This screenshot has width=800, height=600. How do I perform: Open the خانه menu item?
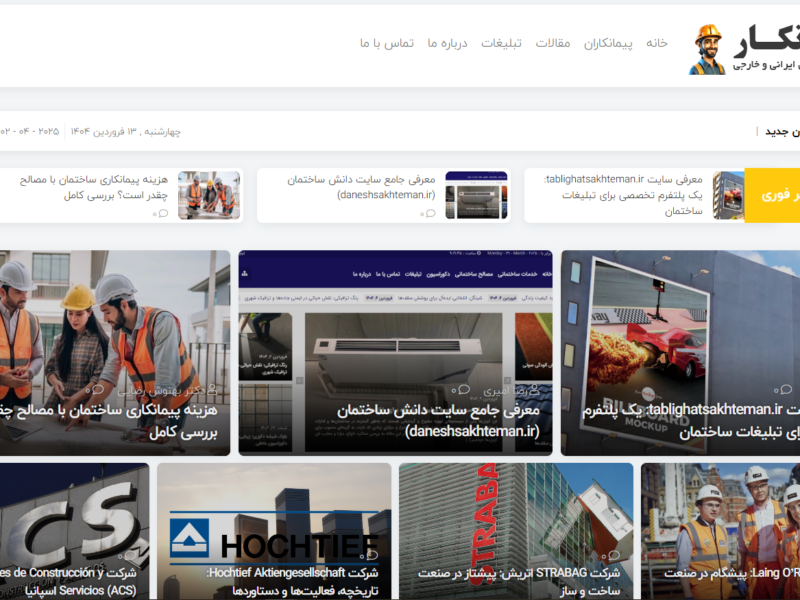point(657,43)
